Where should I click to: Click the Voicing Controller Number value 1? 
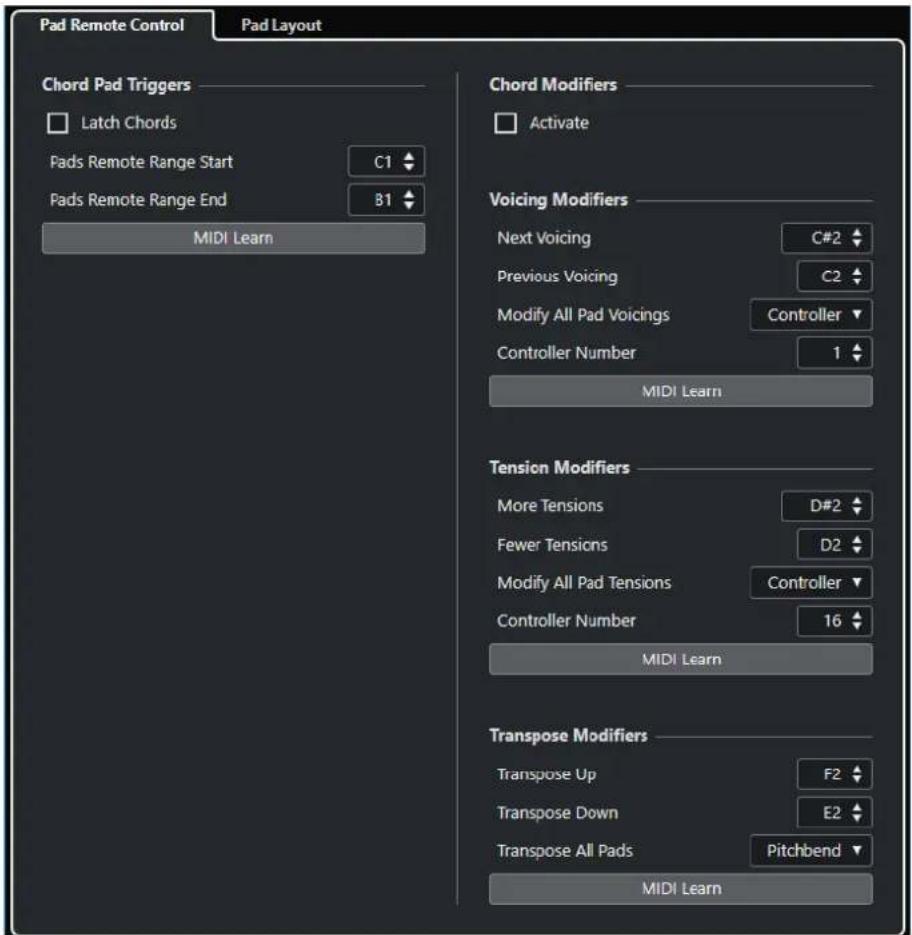click(x=836, y=352)
